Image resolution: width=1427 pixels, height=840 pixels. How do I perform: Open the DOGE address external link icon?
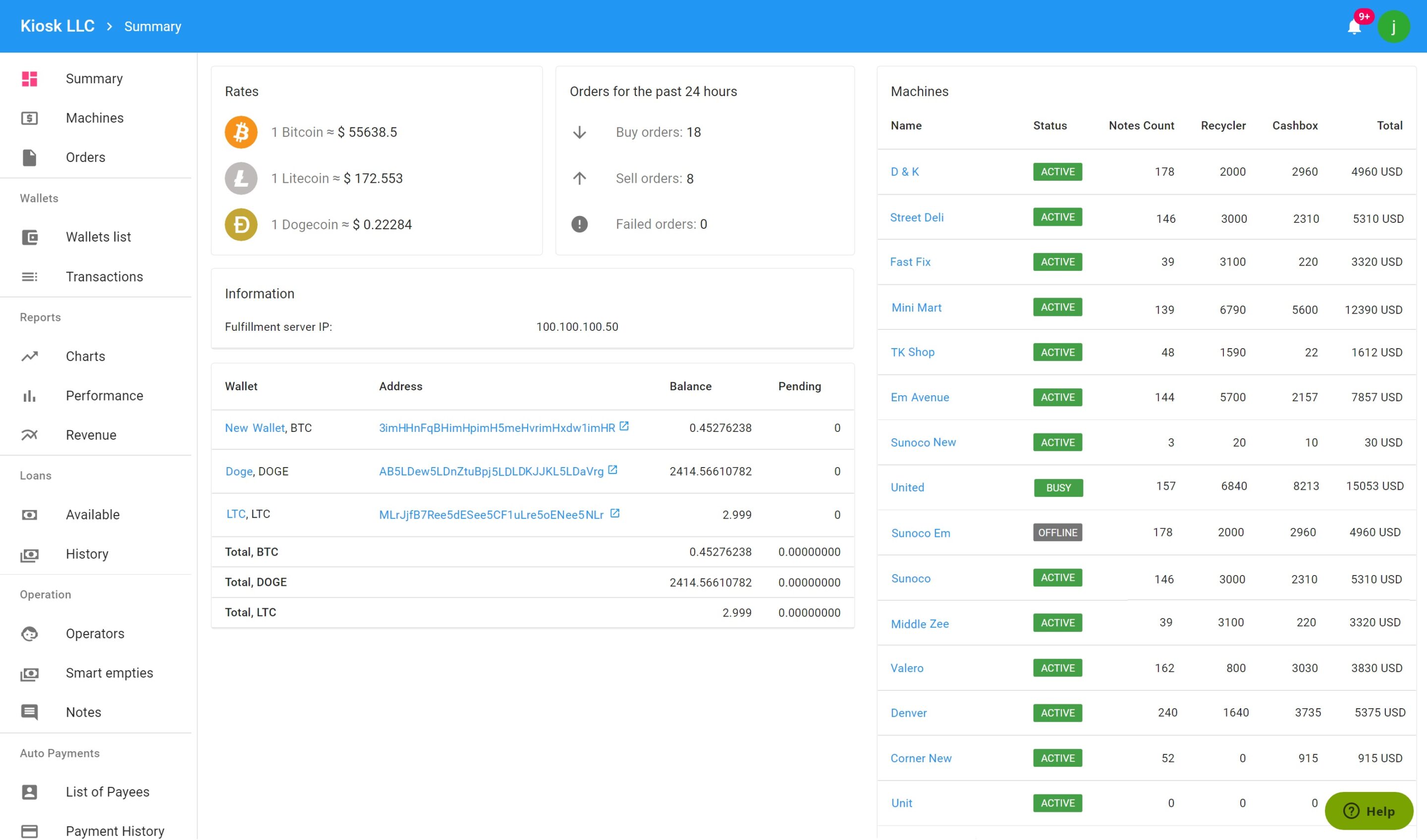click(614, 469)
